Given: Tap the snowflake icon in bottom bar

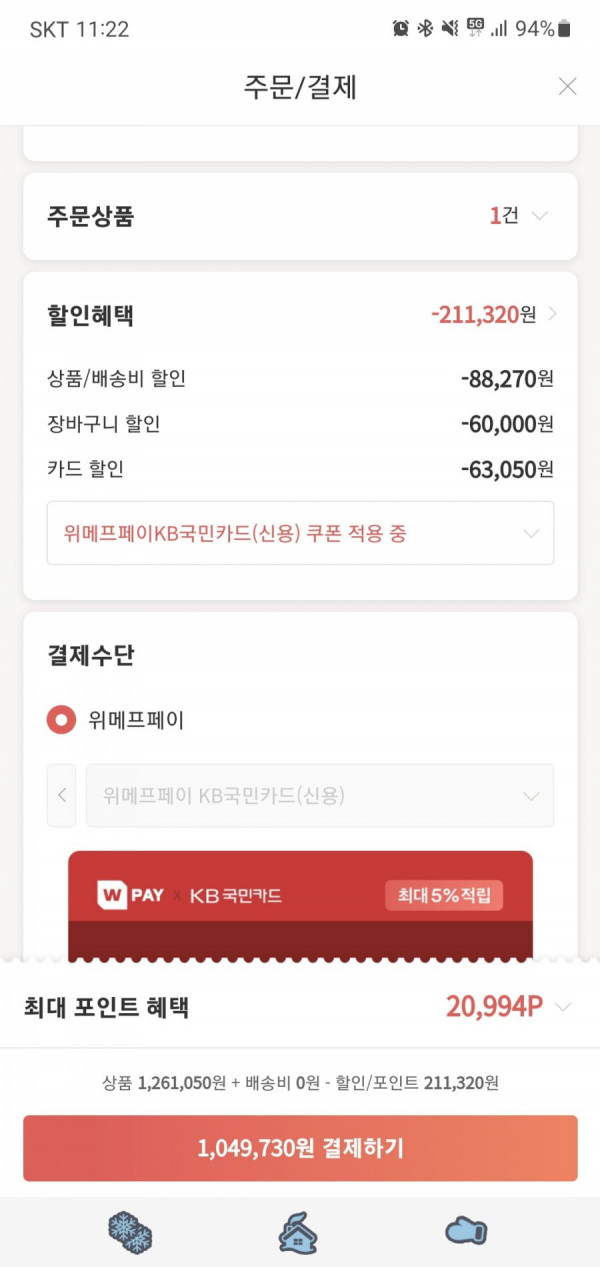Looking at the screenshot, I should coord(130,1233).
